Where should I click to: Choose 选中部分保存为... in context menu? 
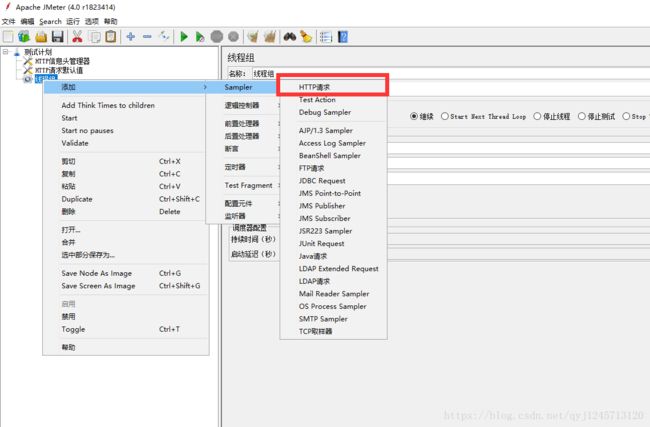pyautogui.click(x=126, y=255)
